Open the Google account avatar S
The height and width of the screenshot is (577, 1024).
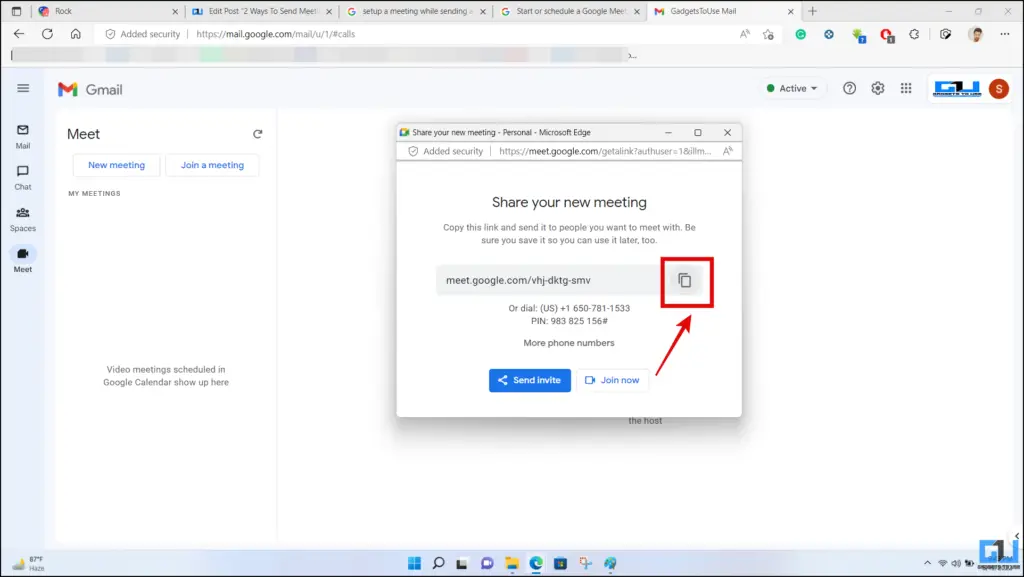(x=999, y=89)
